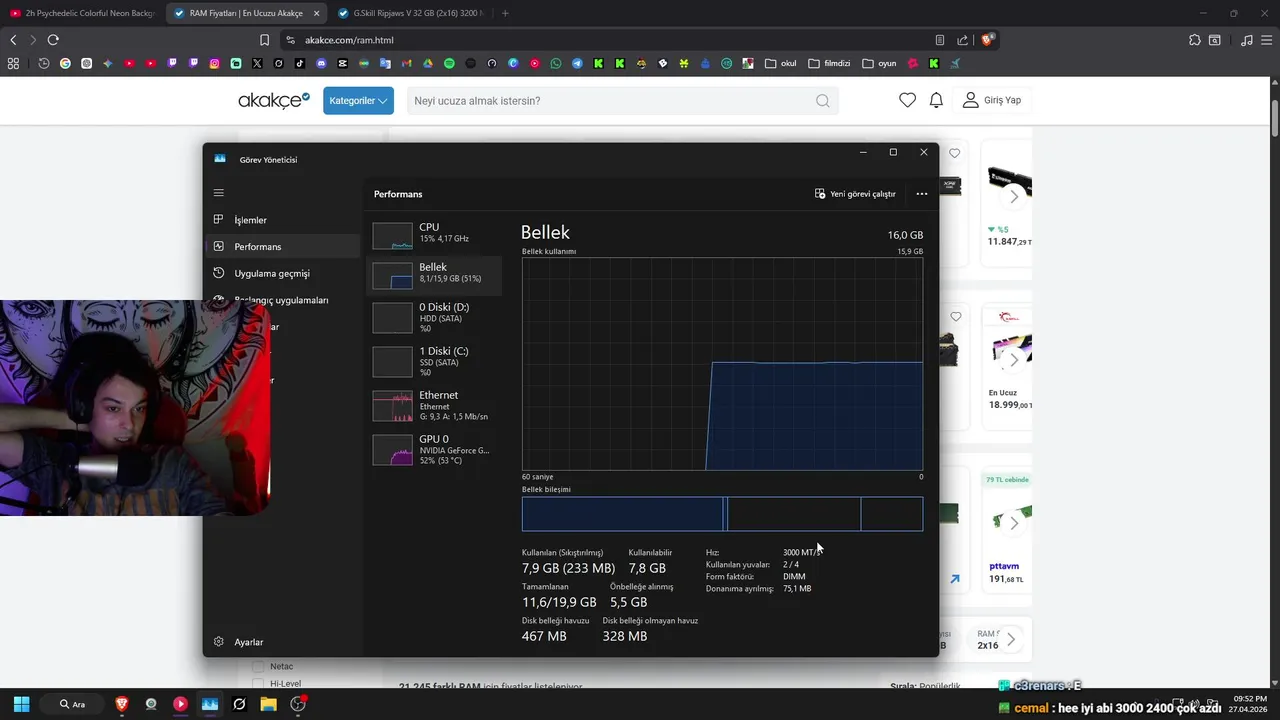Open a new browser tab with plus button
Image resolution: width=1280 pixels, height=720 pixels.
click(x=505, y=13)
